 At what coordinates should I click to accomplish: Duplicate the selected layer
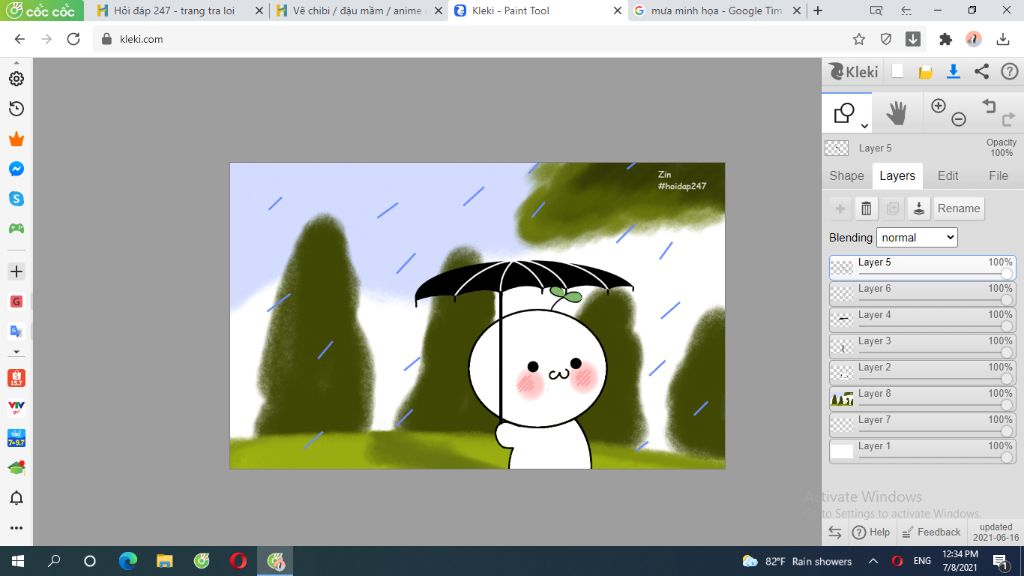(x=893, y=208)
